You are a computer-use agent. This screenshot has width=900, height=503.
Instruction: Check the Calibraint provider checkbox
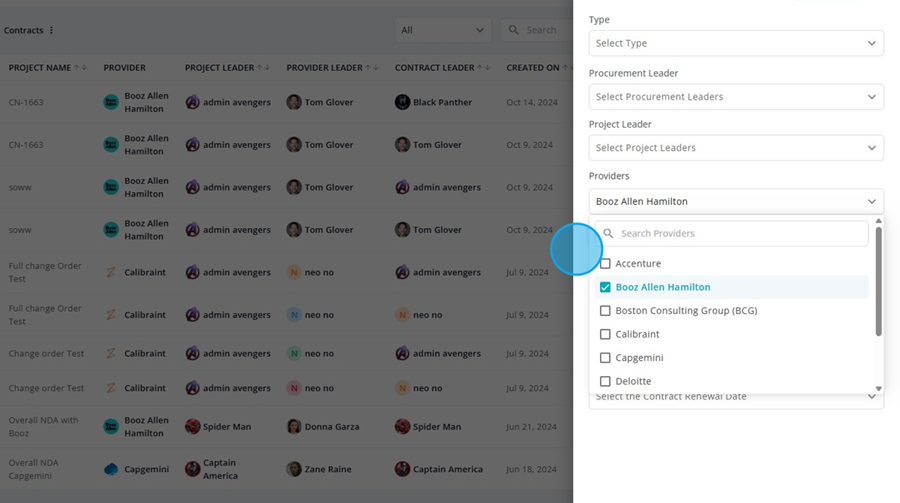605,334
